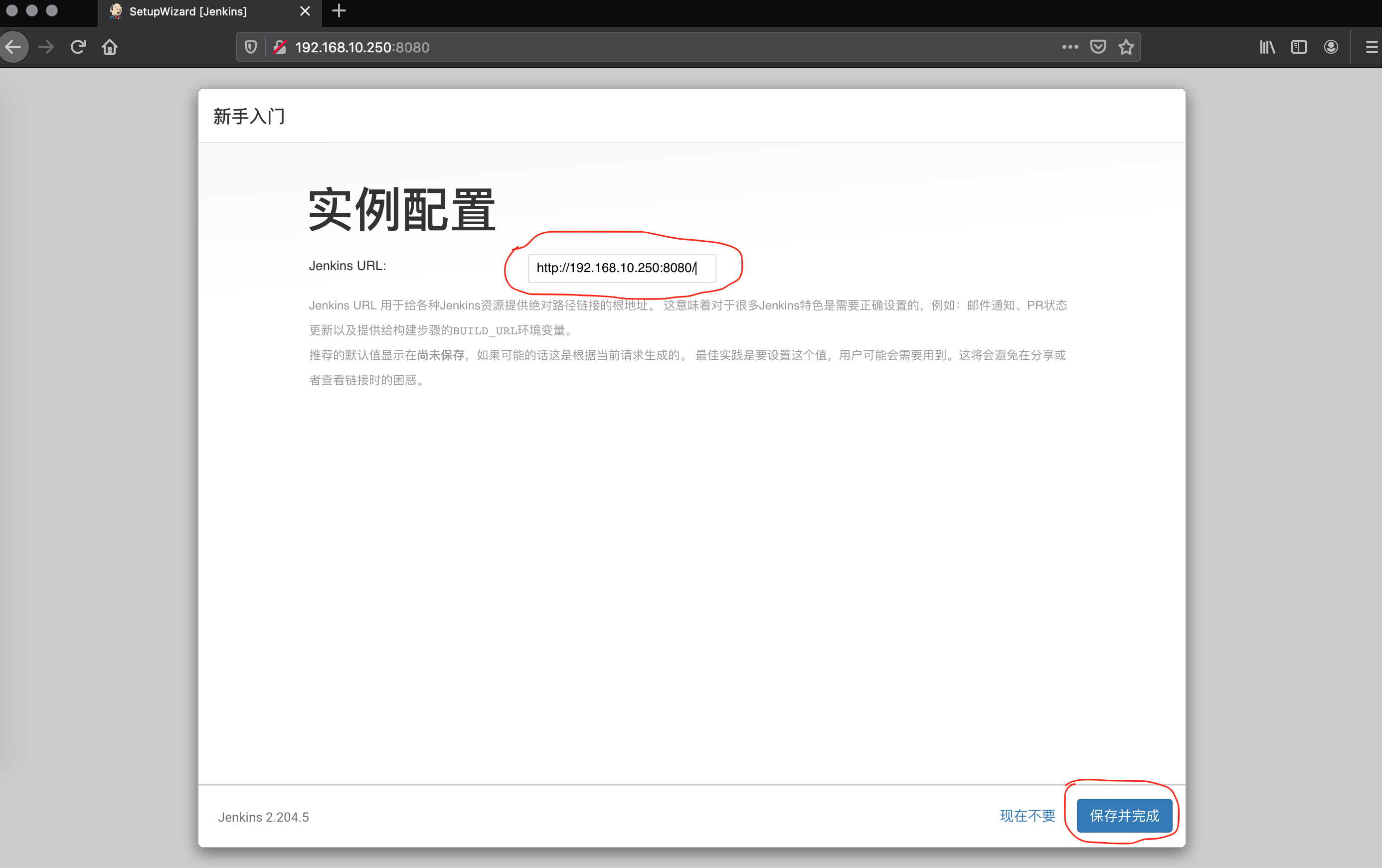Close the SetupWizard [Jenkins] tab

point(305,11)
